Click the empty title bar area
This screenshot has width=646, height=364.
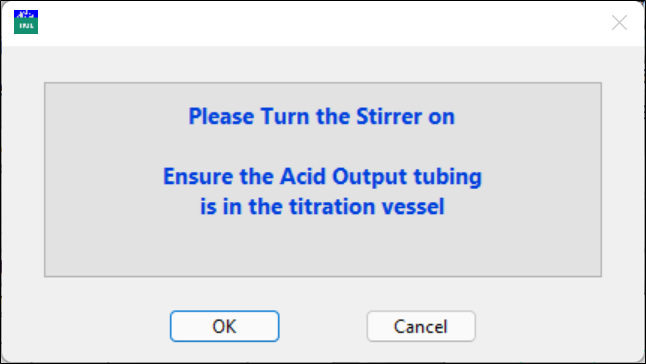(x=321, y=23)
